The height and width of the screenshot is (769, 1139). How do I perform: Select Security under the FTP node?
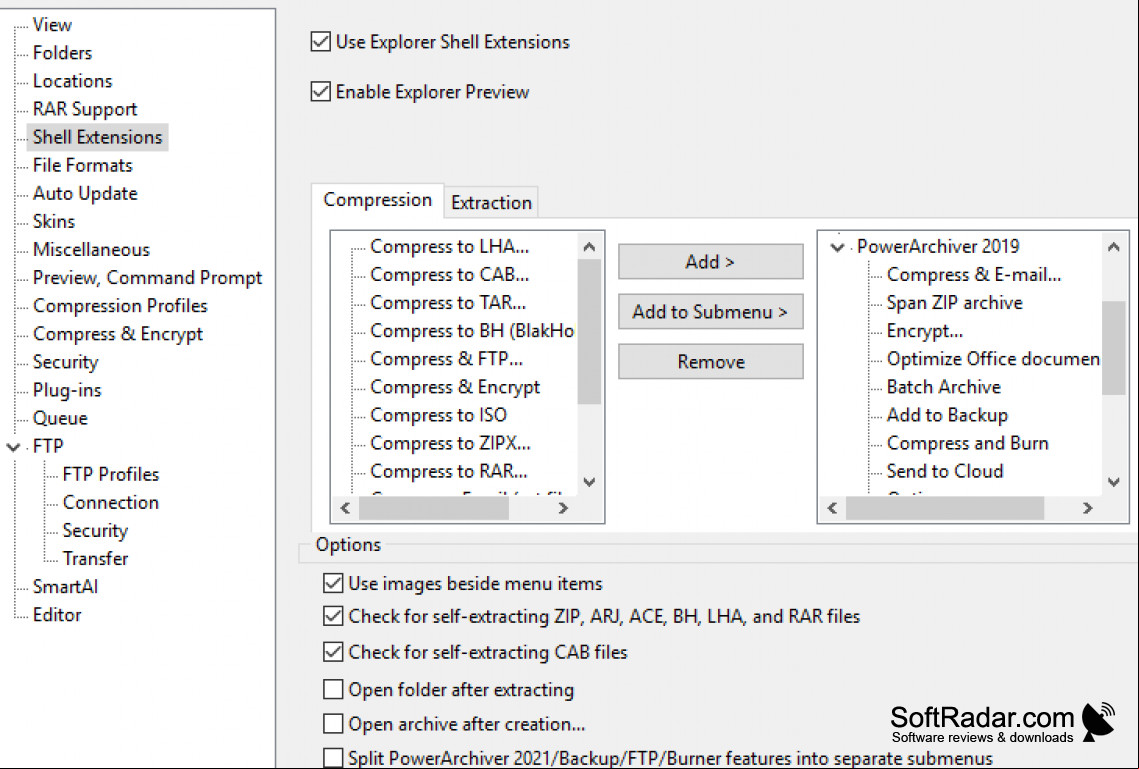(95, 531)
